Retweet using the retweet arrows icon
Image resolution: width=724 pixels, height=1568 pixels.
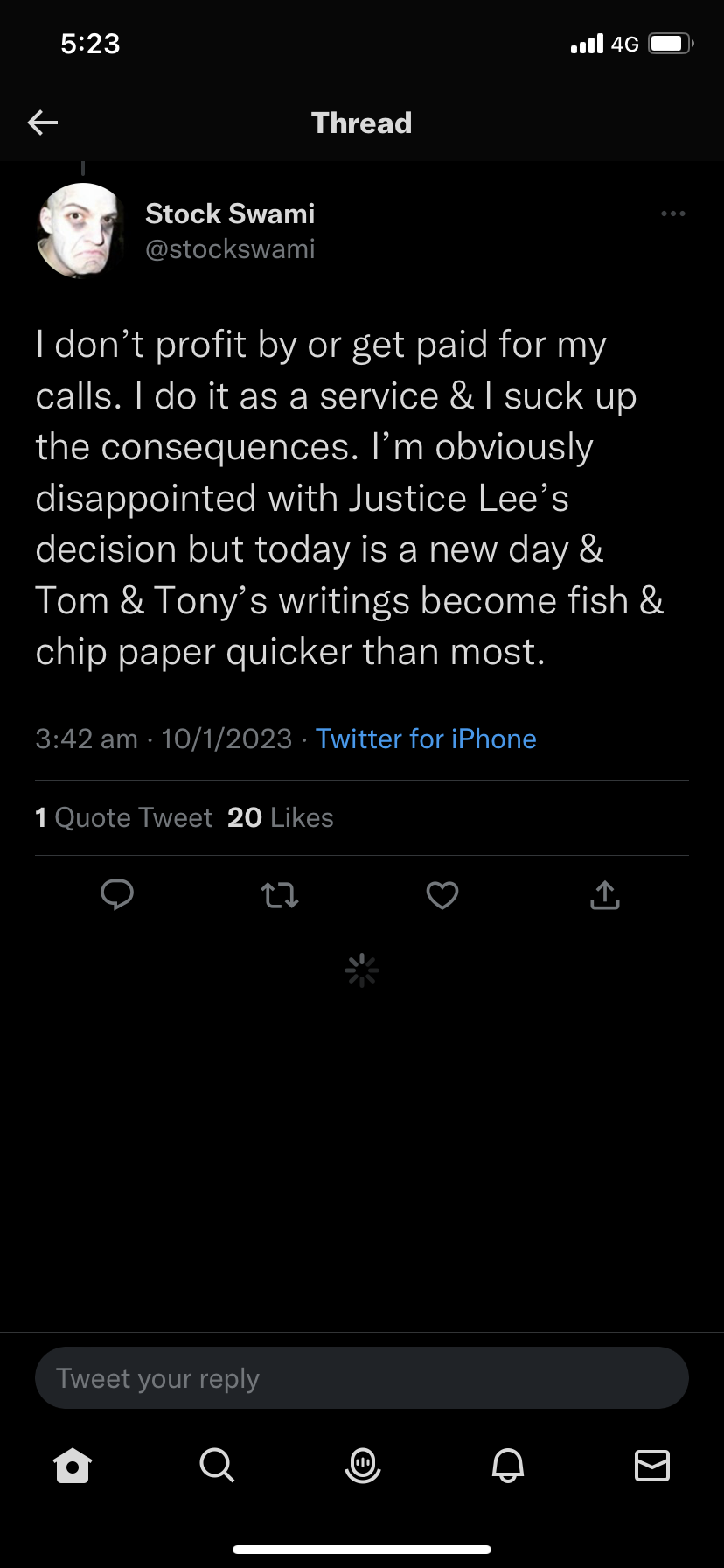(280, 894)
